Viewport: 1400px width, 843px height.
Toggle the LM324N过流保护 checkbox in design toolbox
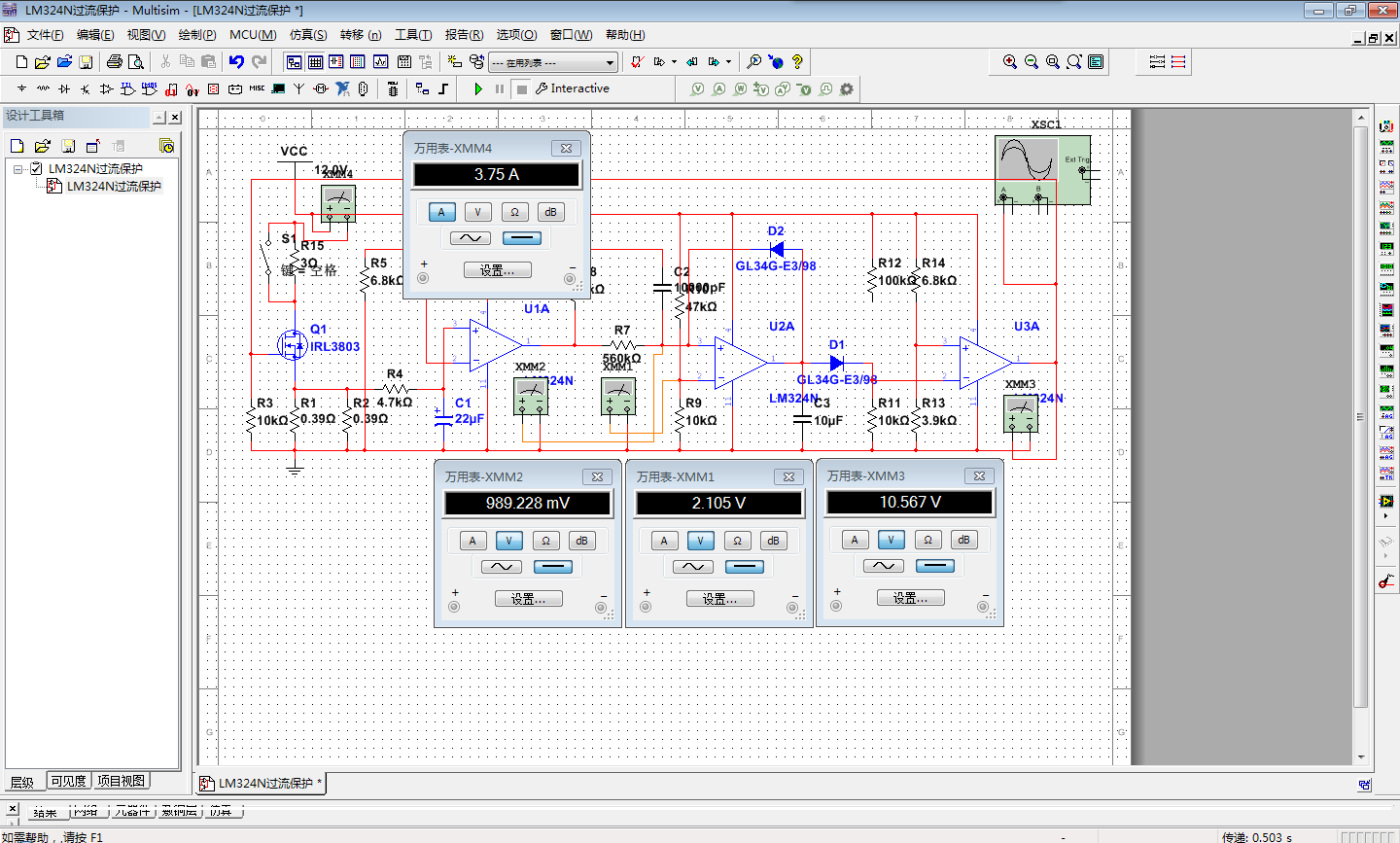click(36, 169)
